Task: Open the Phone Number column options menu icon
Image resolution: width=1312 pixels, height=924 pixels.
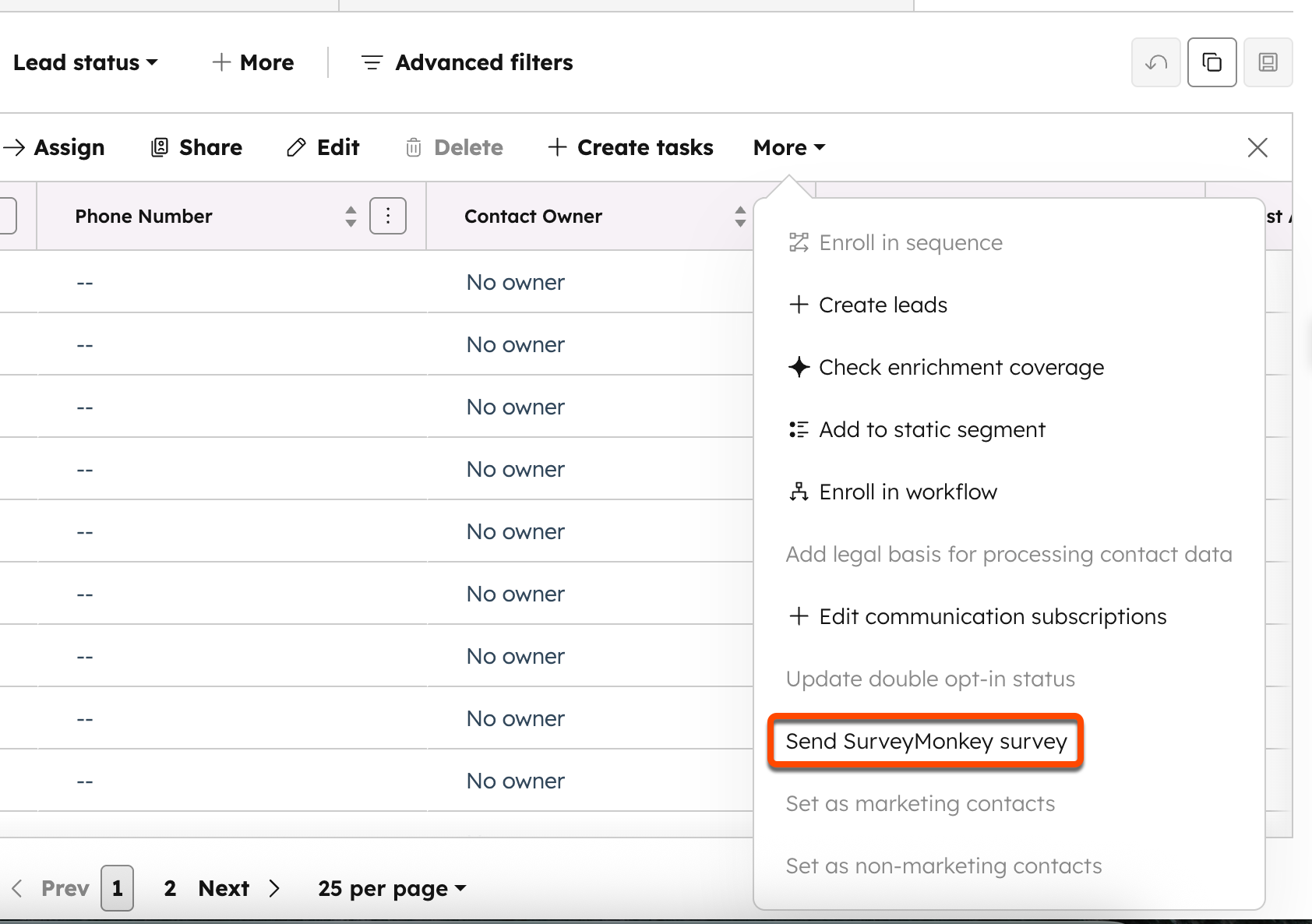Action: [x=387, y=216]
